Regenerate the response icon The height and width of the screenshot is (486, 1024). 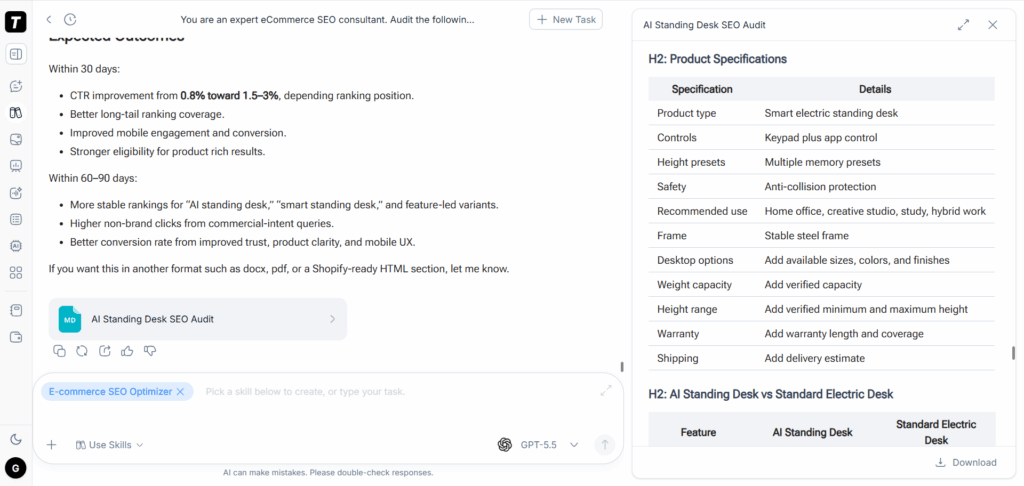point(82,351)
